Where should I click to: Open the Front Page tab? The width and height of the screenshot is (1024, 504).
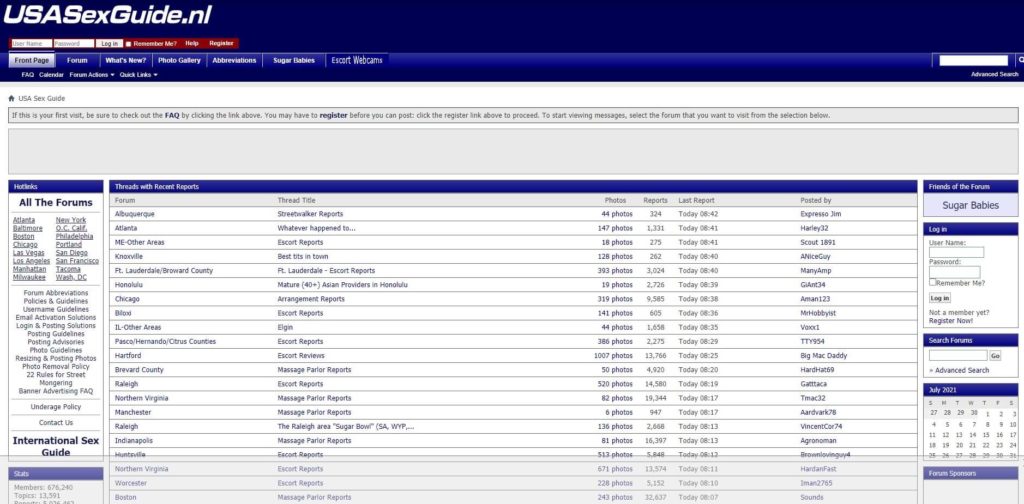point(31,61)
